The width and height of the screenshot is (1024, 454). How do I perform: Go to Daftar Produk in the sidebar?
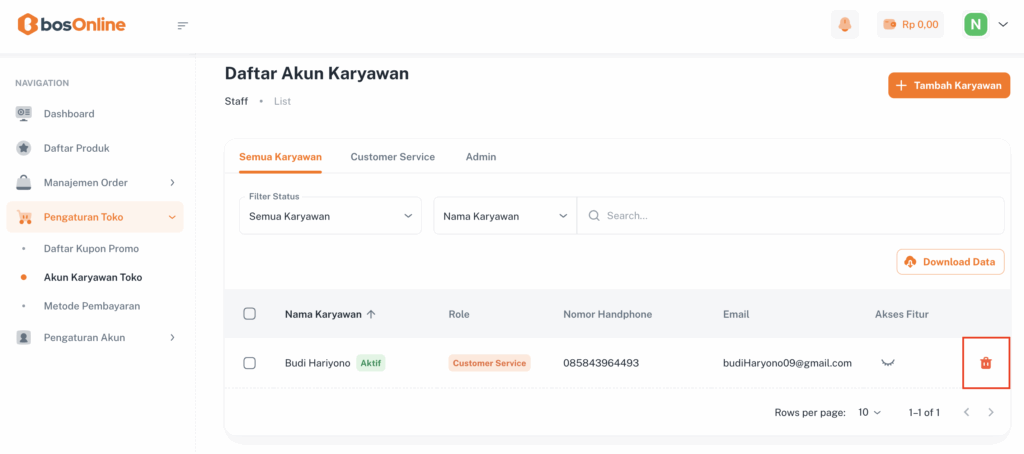pyautogui.click(x=76, y=148)
